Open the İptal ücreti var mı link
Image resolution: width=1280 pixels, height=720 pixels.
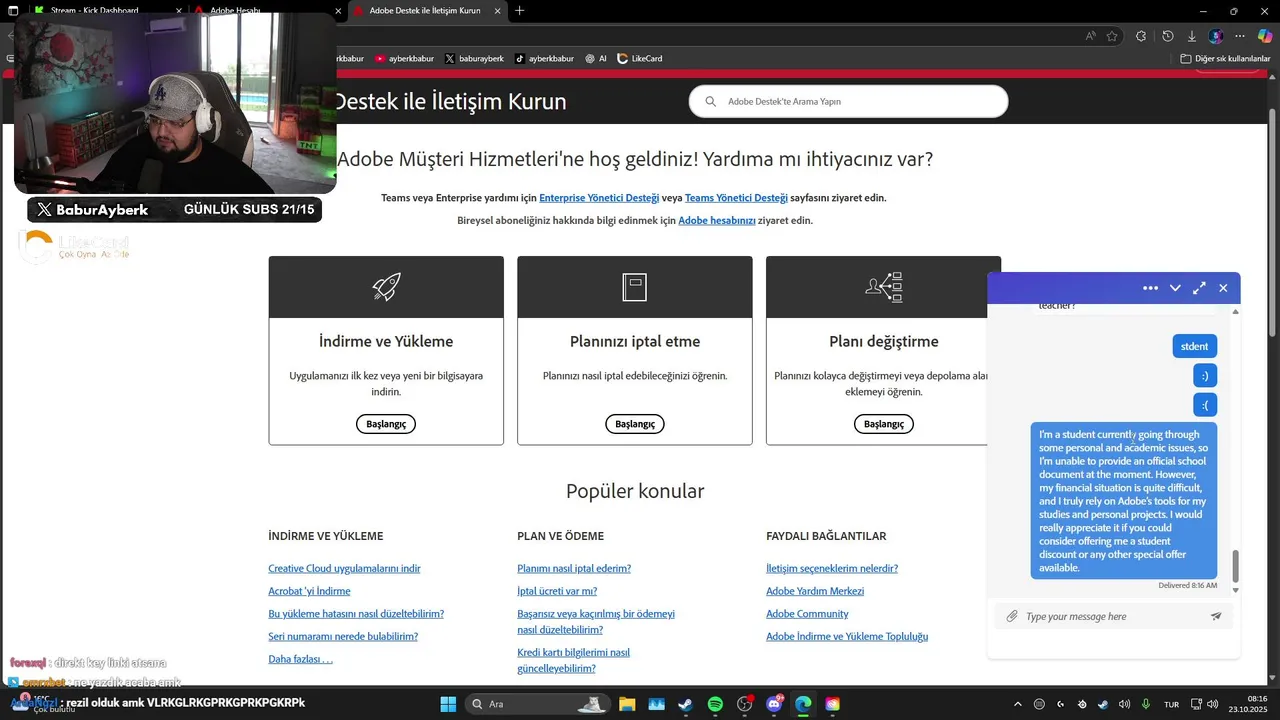(x=557, y=591)
